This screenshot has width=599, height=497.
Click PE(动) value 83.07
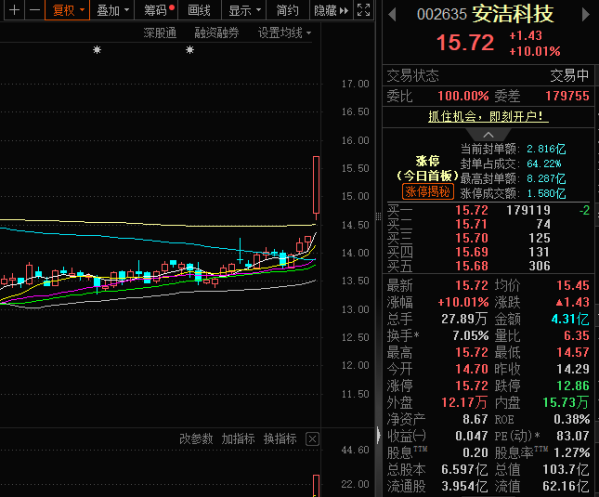[573, 435]
